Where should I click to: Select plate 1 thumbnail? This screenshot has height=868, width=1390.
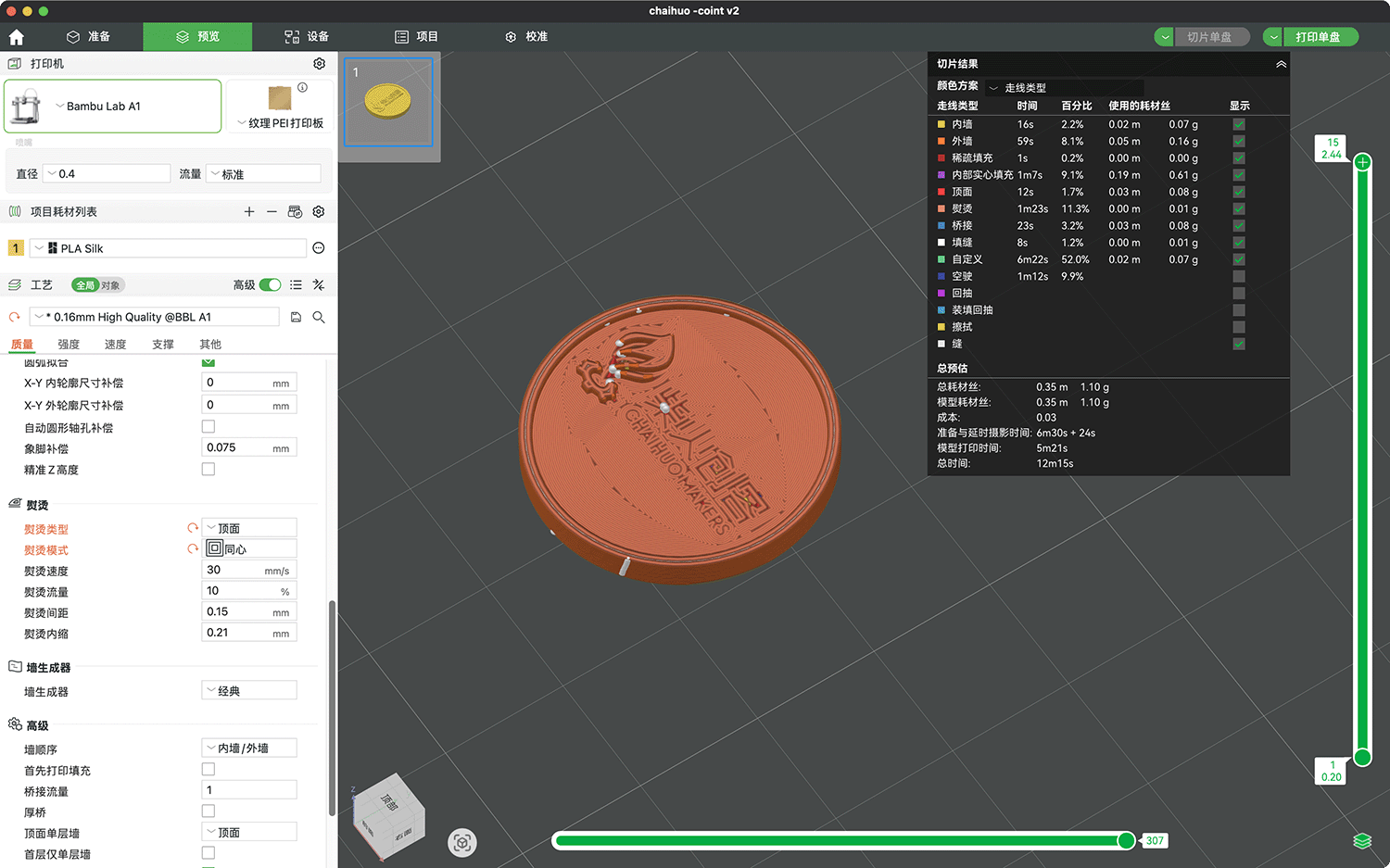[388, 102]
